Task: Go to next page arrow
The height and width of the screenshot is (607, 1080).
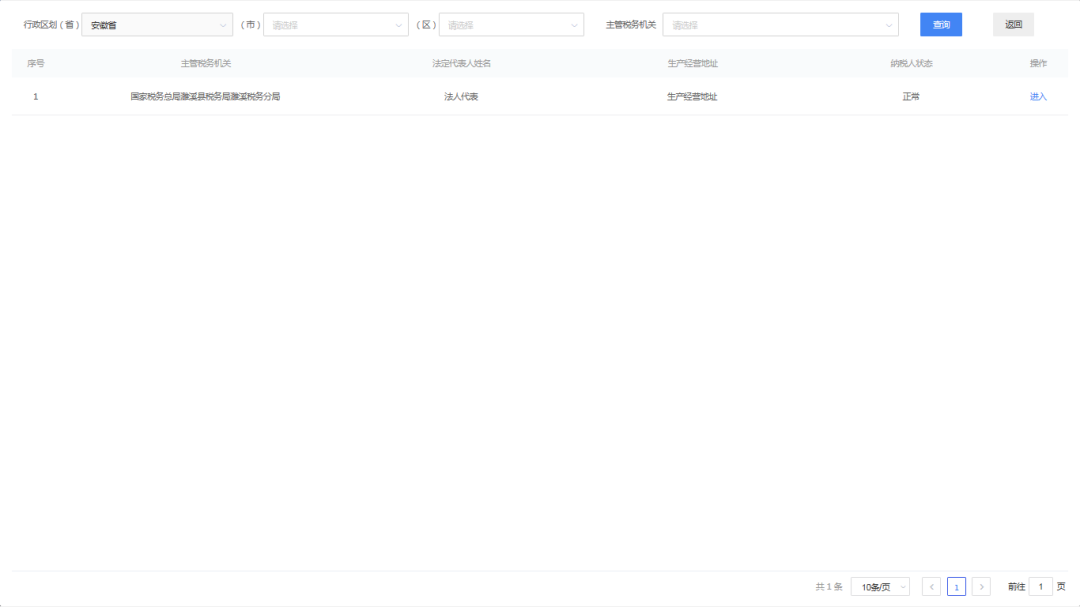Action: (982, 587)
